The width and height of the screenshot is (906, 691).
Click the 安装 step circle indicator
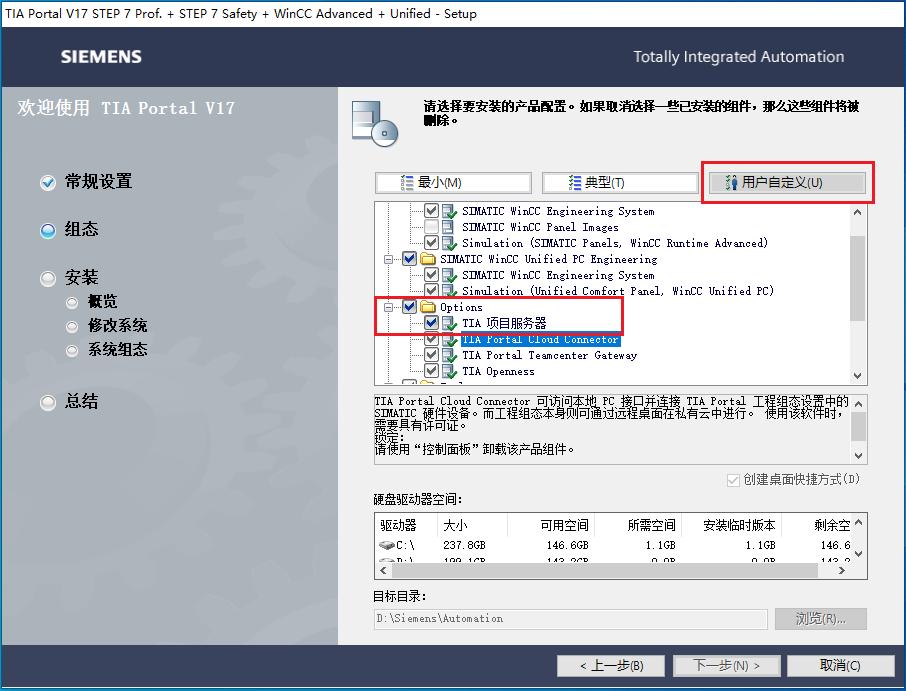48,278
